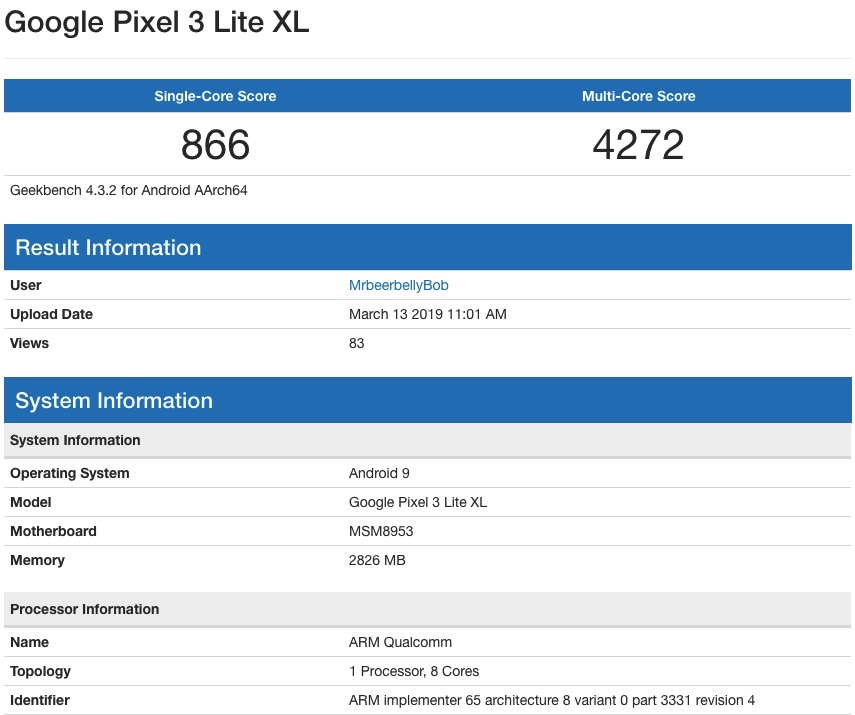Click the Identifier row label

40,700
